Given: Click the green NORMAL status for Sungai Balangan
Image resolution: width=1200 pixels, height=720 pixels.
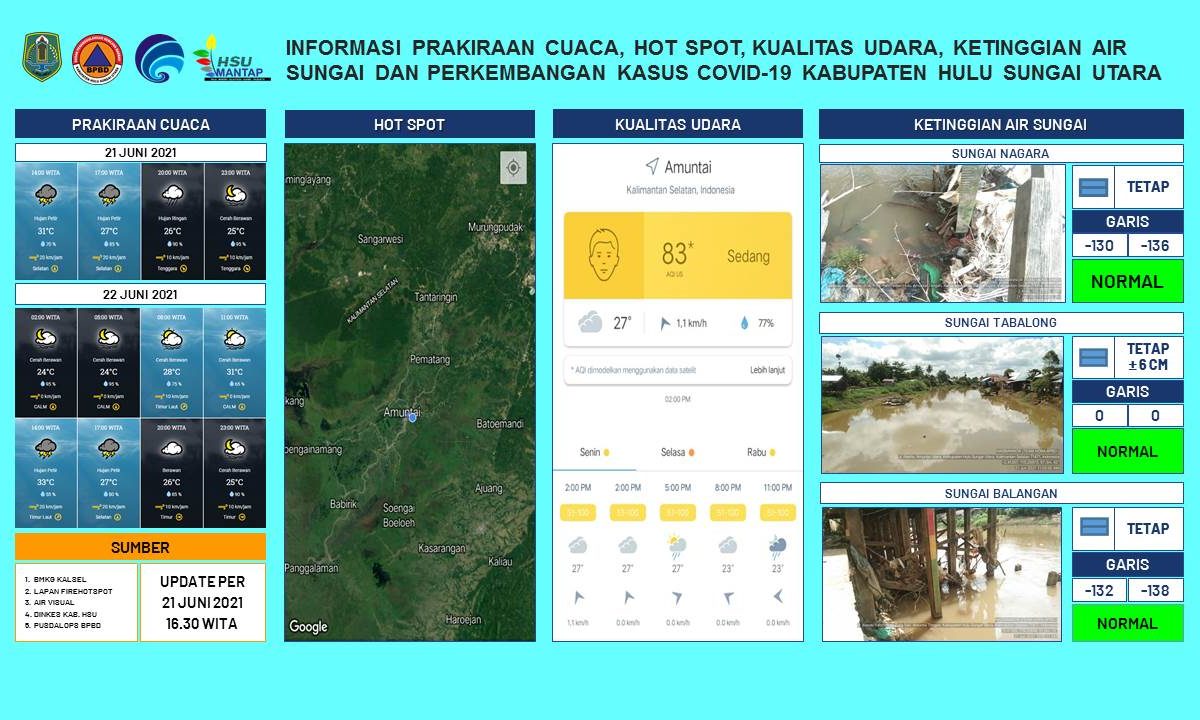Looking at the screenshot, I should (1127, 623).
